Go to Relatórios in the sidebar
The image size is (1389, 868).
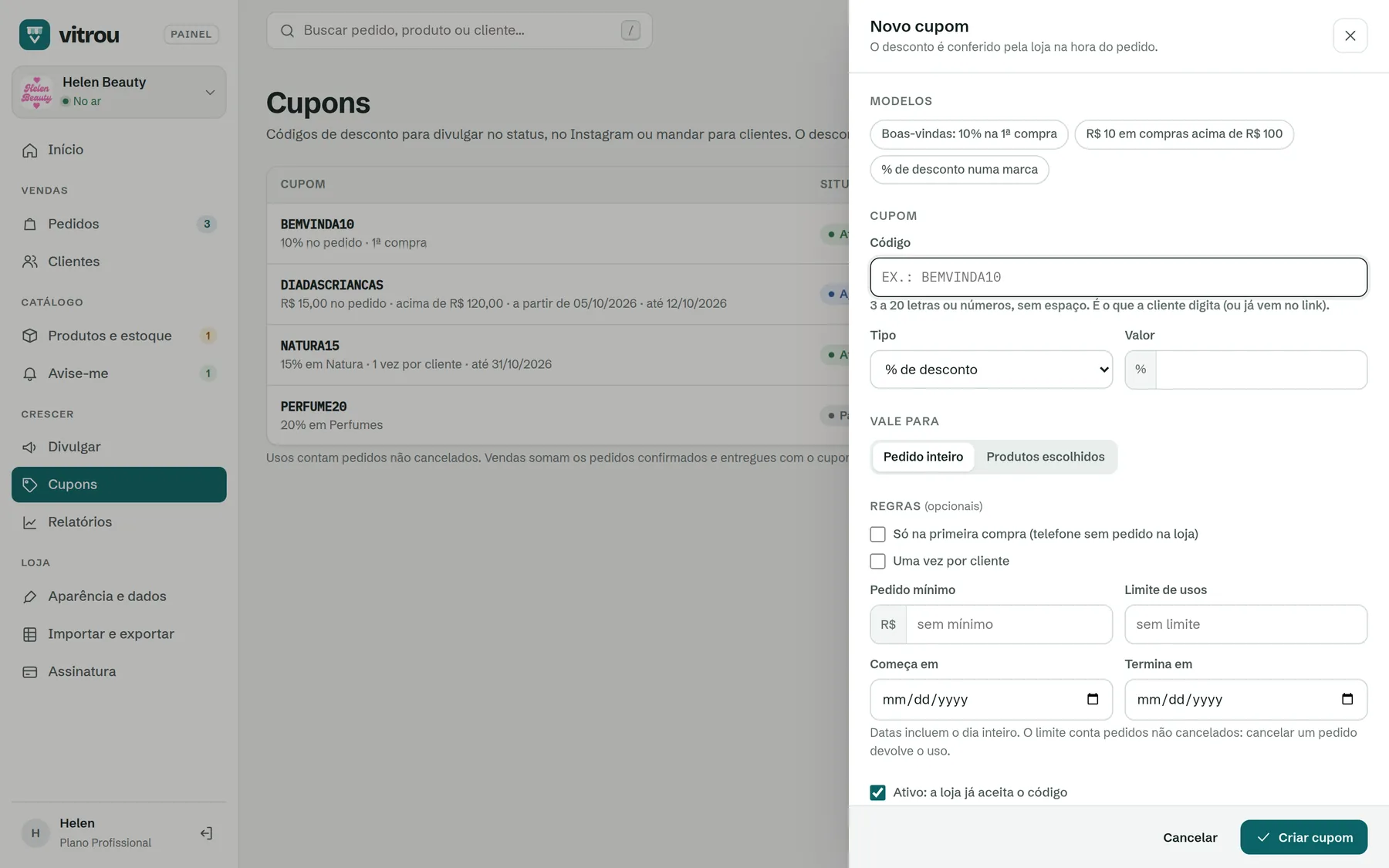pyautogui.click(x=119, y=522)
